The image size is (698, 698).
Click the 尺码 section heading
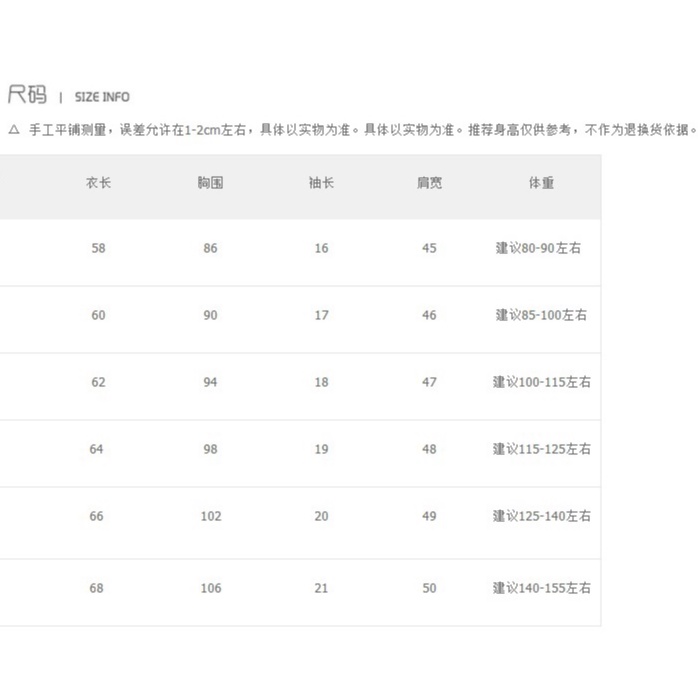[27, 96]
